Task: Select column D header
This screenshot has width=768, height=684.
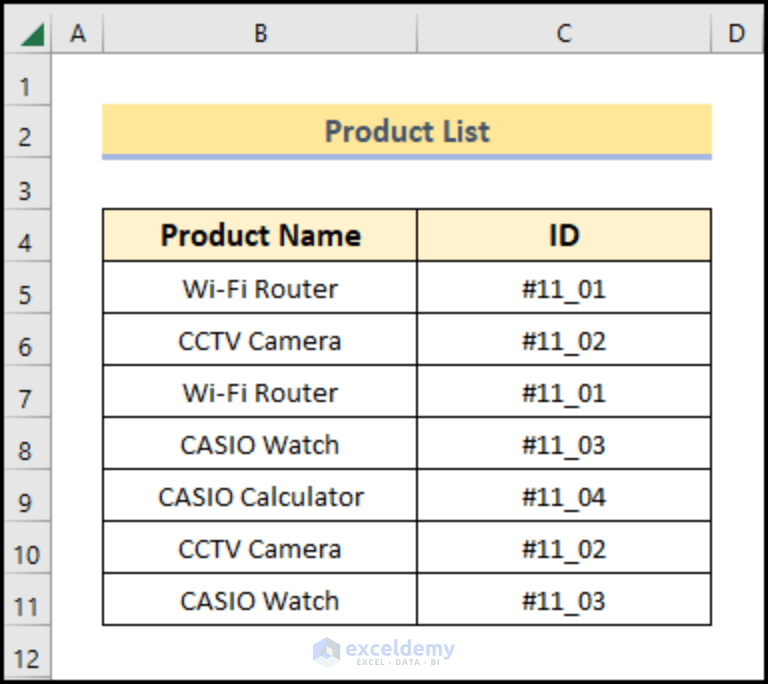Action: [737, 33]
